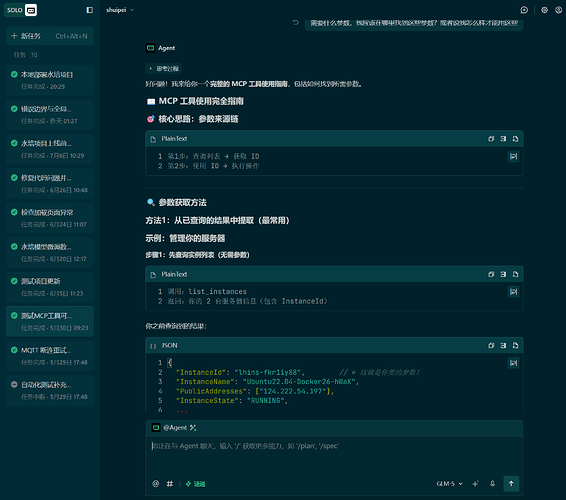Click the sparkle prompt-enhance icon near GLM-5
Viewport: 566px width, 500px height.
[475, 484]
